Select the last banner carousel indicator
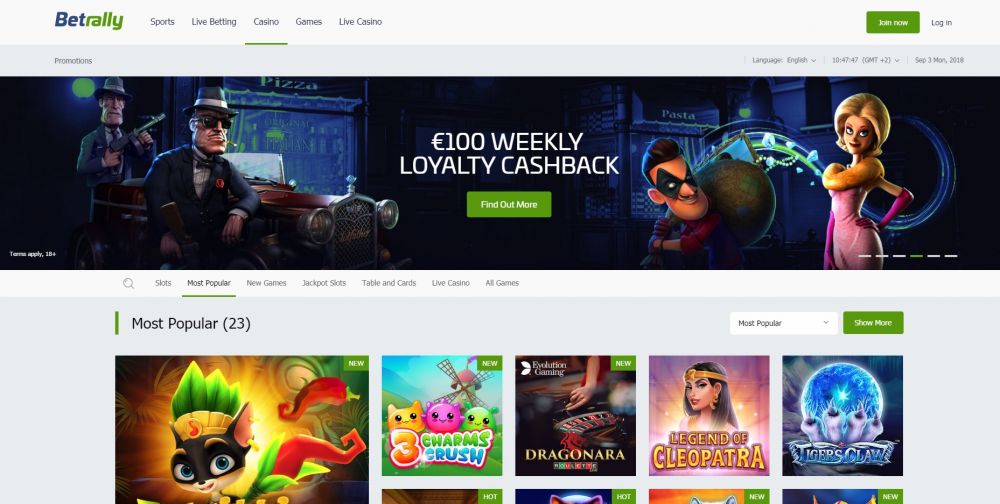 (951, 256)
